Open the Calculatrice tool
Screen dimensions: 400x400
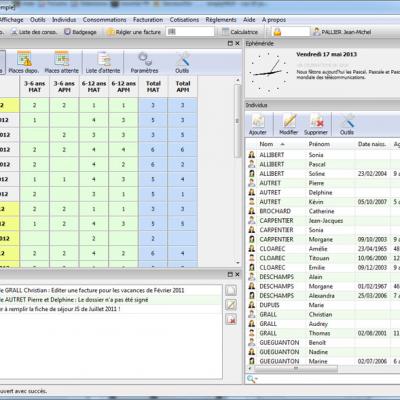coord(240,32)
